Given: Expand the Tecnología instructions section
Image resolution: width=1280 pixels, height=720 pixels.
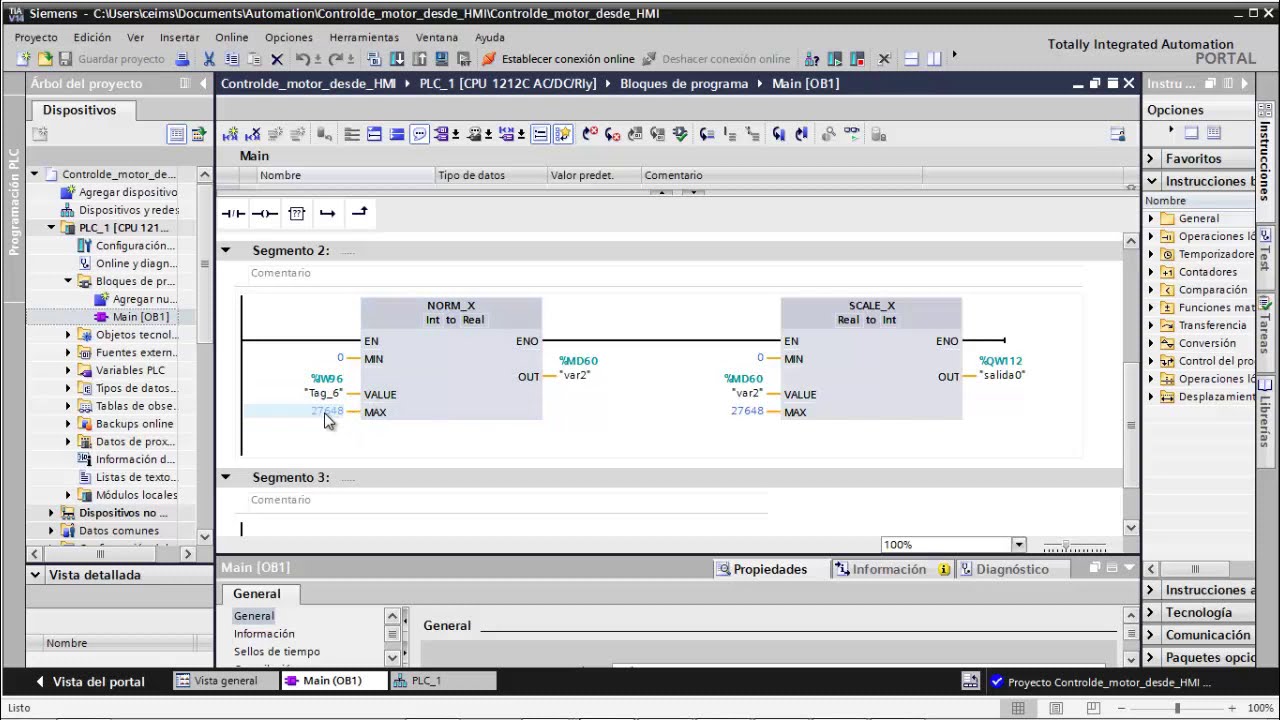Looking at the screenshot, I should [x=1150, y=612].
